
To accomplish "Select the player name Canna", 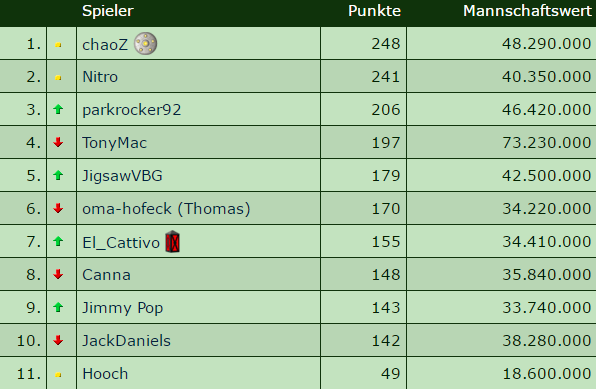I will (106, 275).
